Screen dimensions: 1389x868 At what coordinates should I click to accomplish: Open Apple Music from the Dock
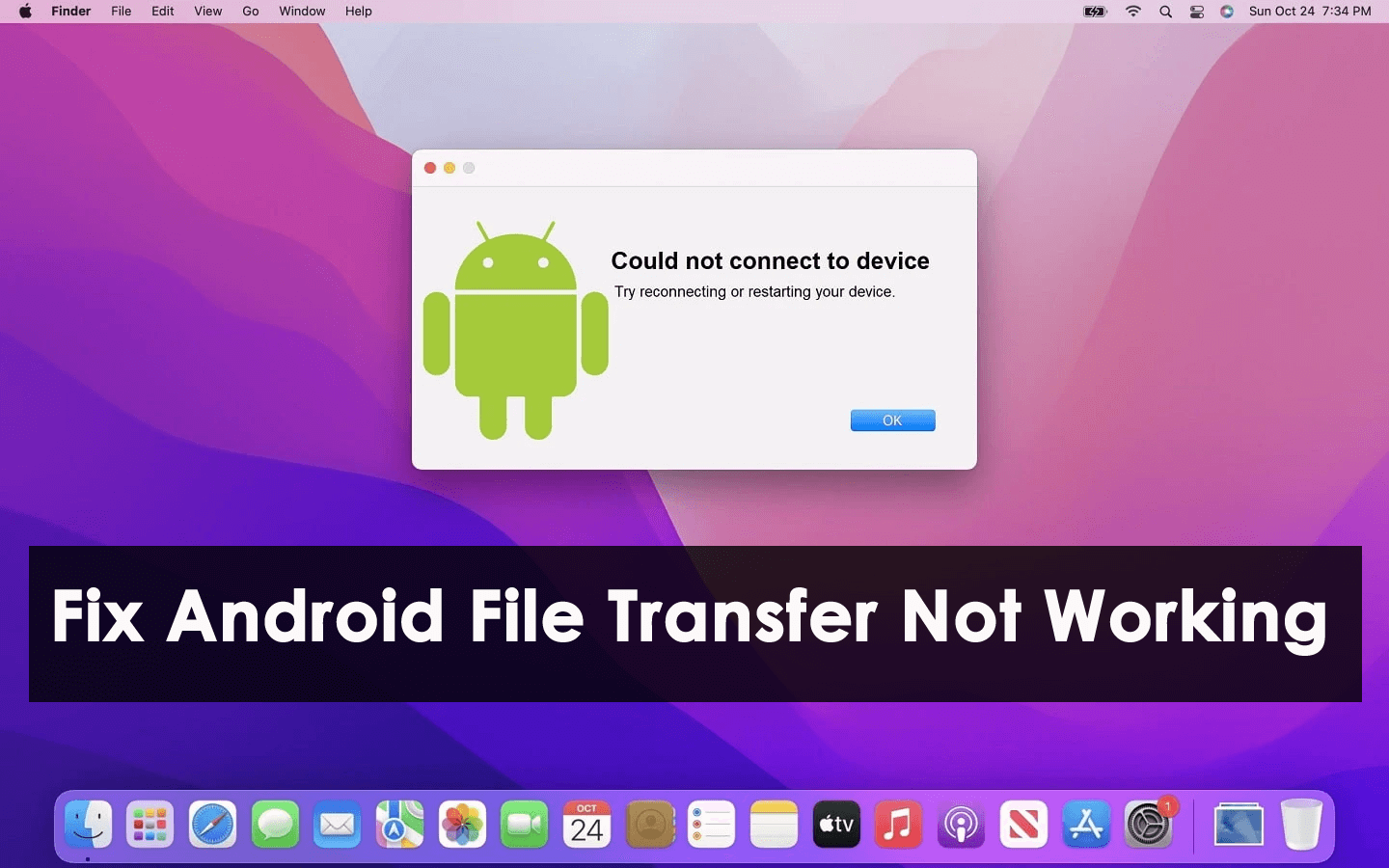click(x=897, y=825)
